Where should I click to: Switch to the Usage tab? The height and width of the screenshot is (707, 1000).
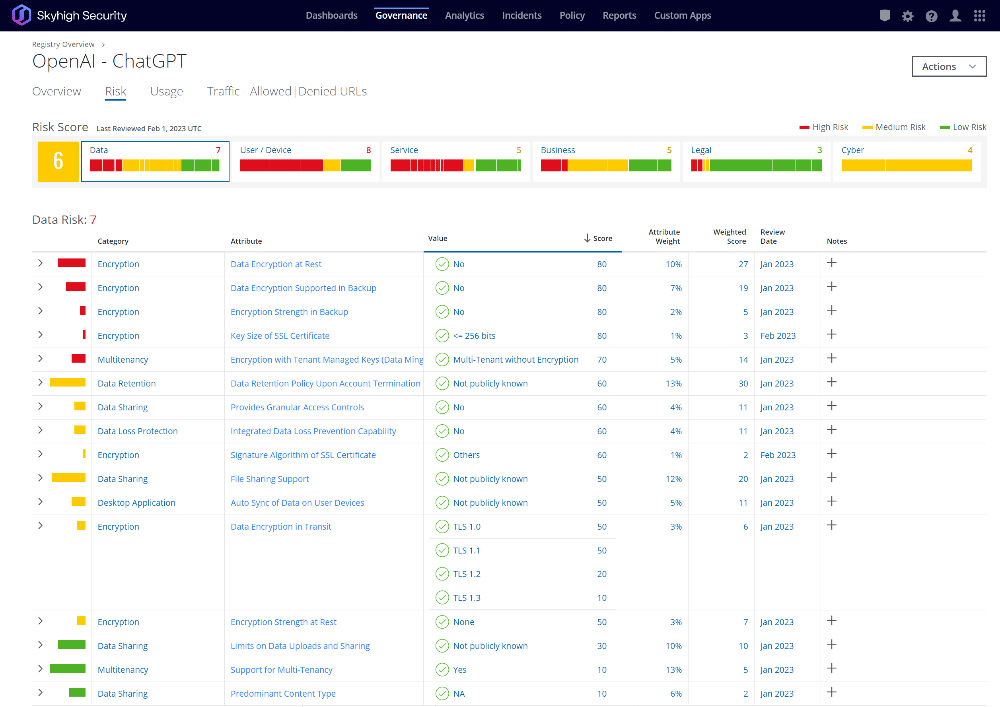pyautogui.click(x=166, y=91)
